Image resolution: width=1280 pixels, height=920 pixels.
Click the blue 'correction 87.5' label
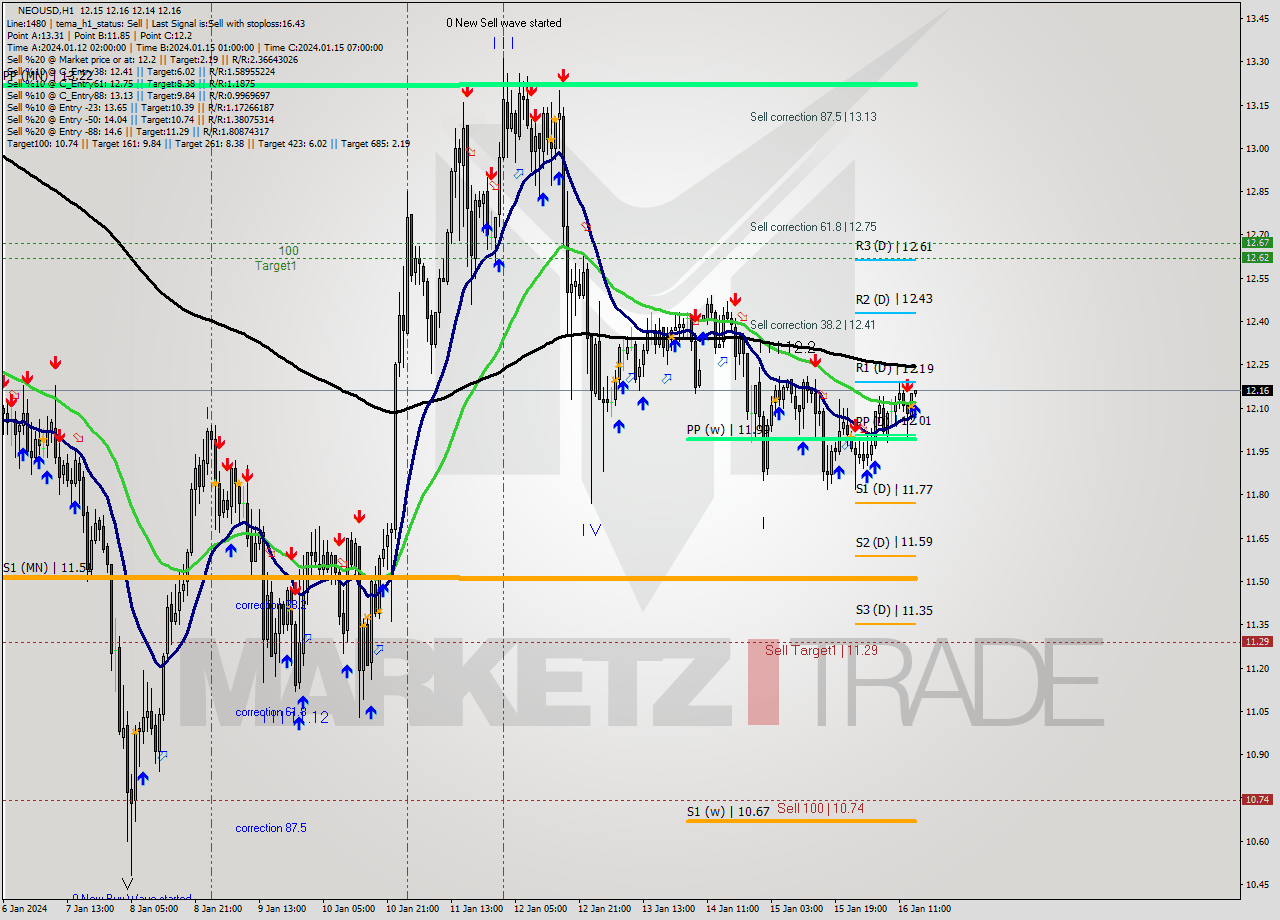(x=271, y=828)
